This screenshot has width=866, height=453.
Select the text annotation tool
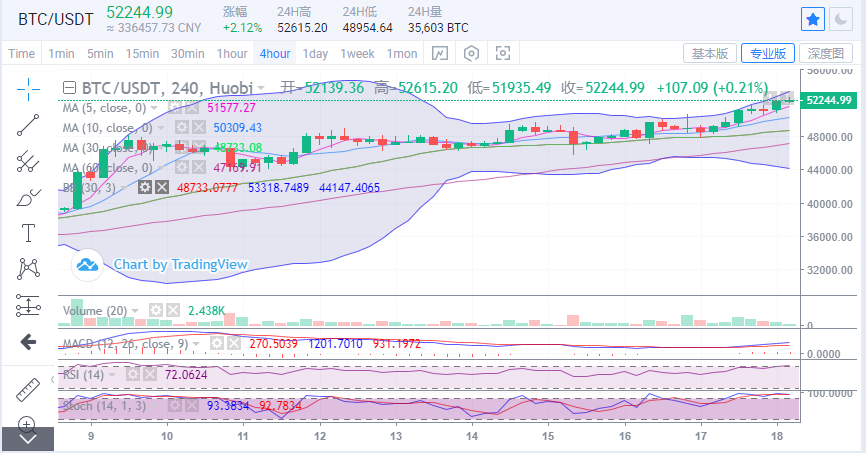click(x=28, y=233)
